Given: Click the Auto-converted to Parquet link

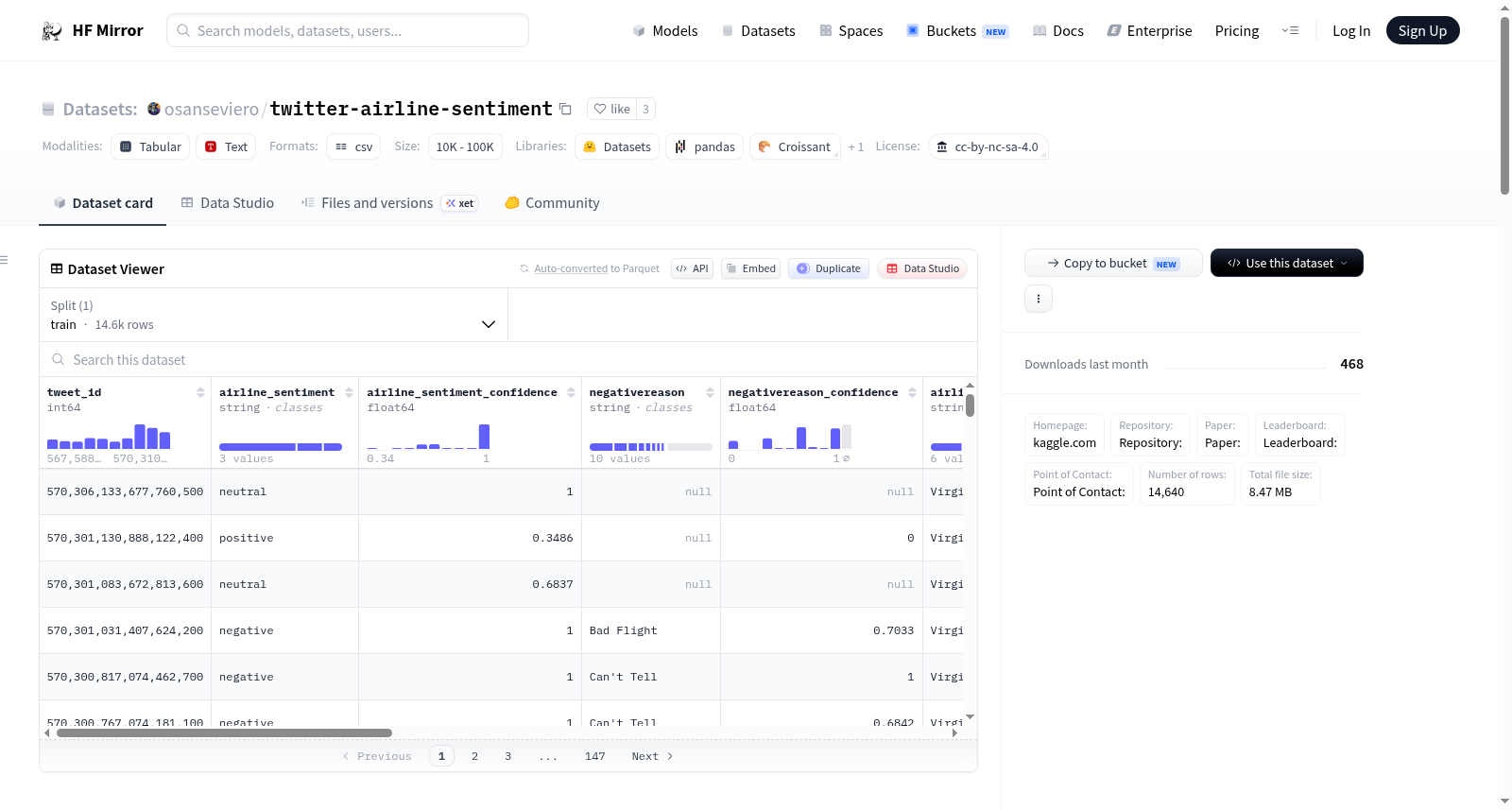Looking at the screenshot, I should tap(571, 268).
